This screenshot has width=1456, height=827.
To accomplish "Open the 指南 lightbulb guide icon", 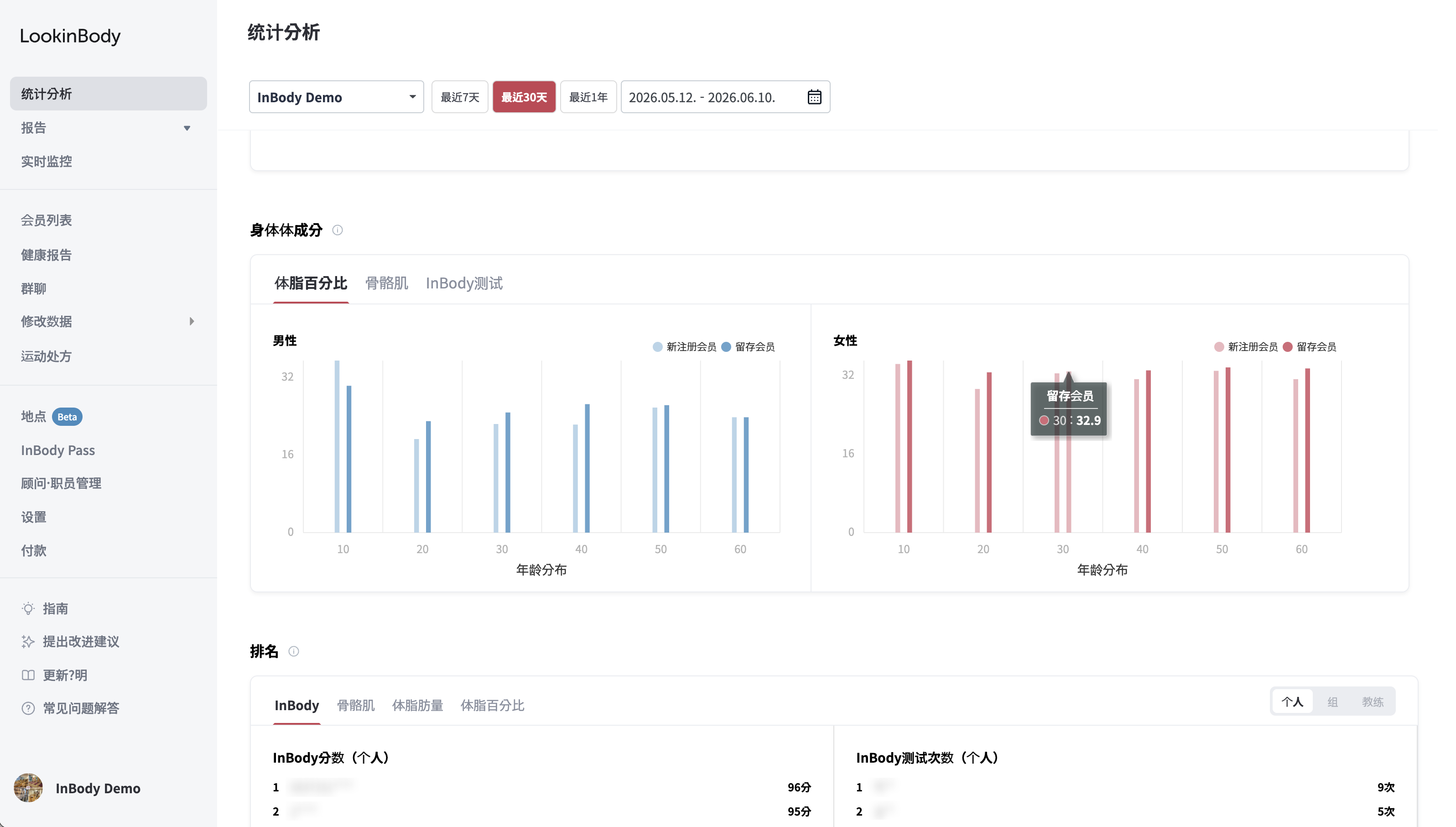I will click(28, 608).
